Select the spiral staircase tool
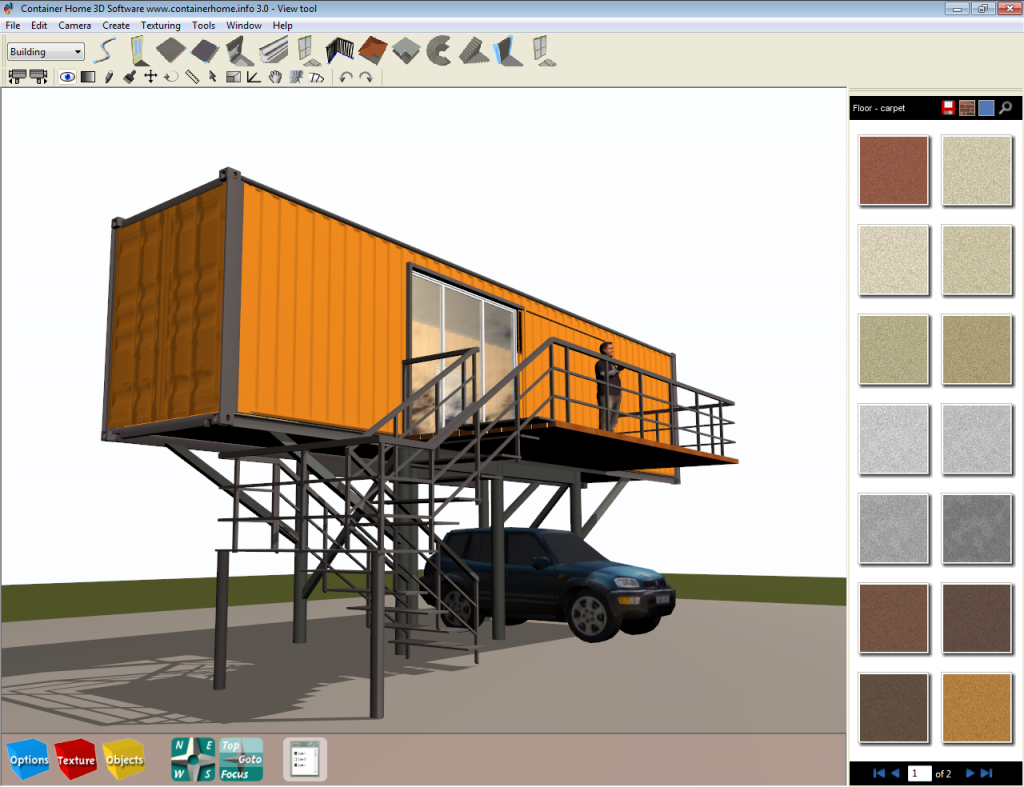Screen dimensions: 1024x787 point(438,49)
